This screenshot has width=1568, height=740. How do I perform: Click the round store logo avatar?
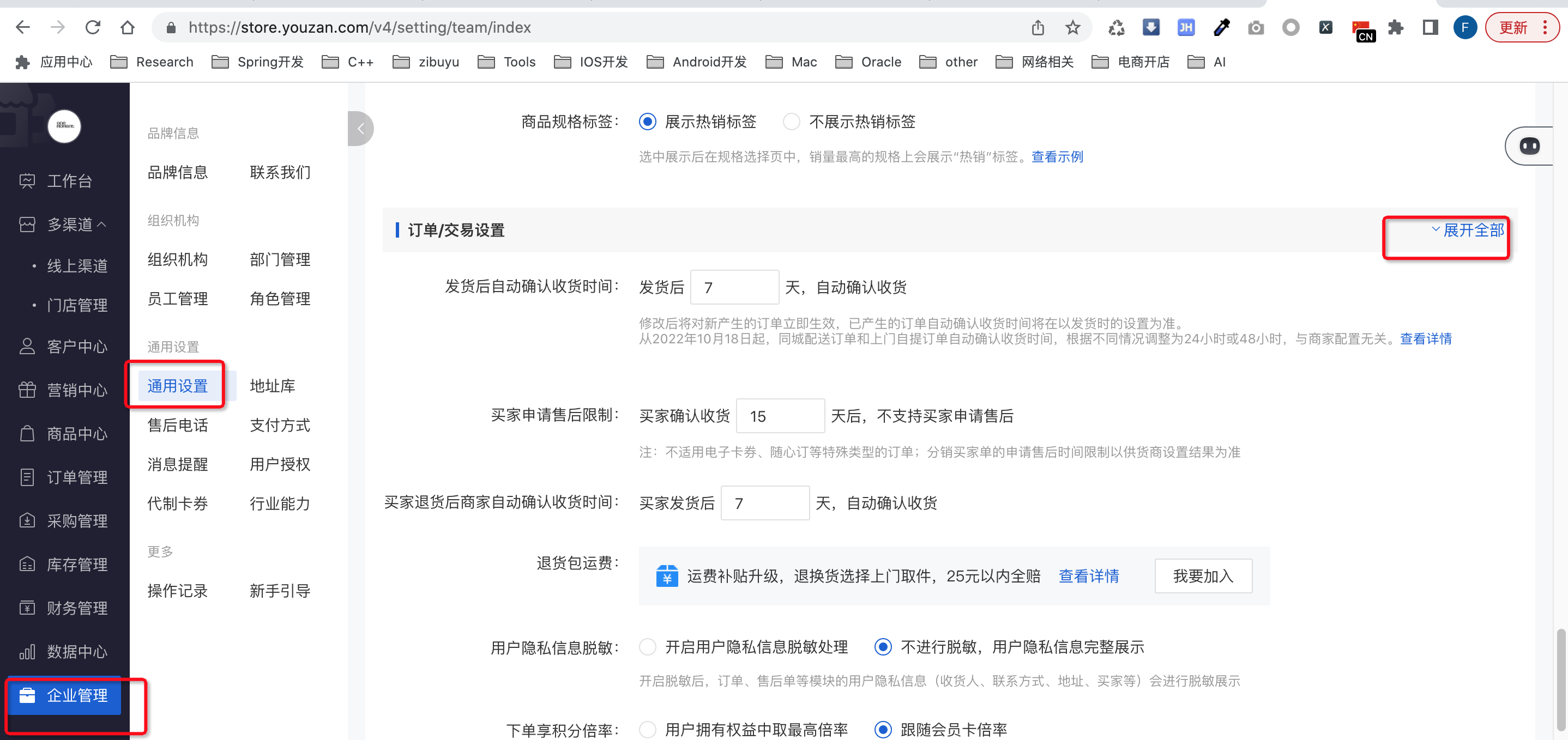[x=64, y=126]
